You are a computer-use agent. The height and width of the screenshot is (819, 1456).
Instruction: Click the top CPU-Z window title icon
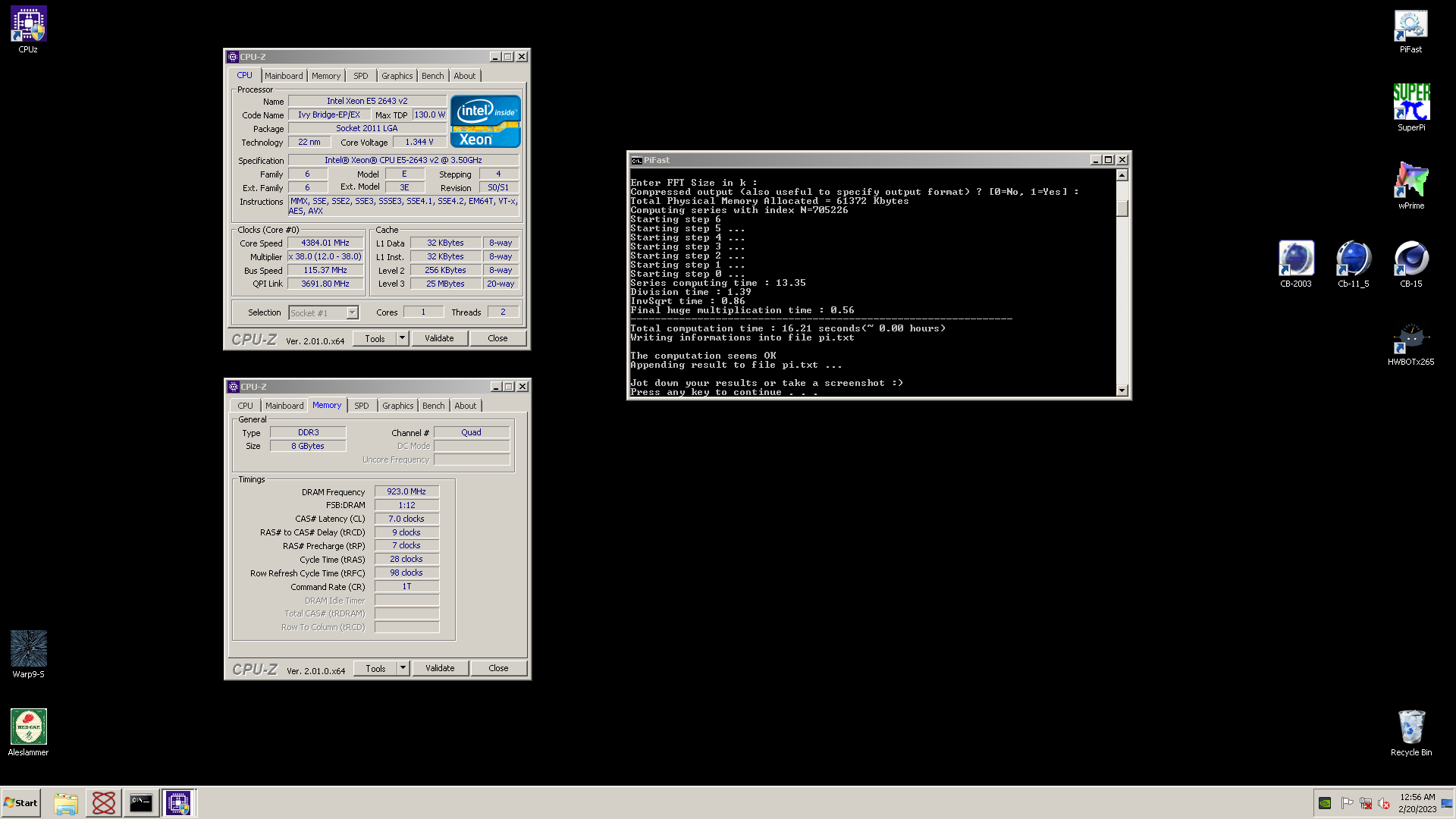tap(233, 57)
